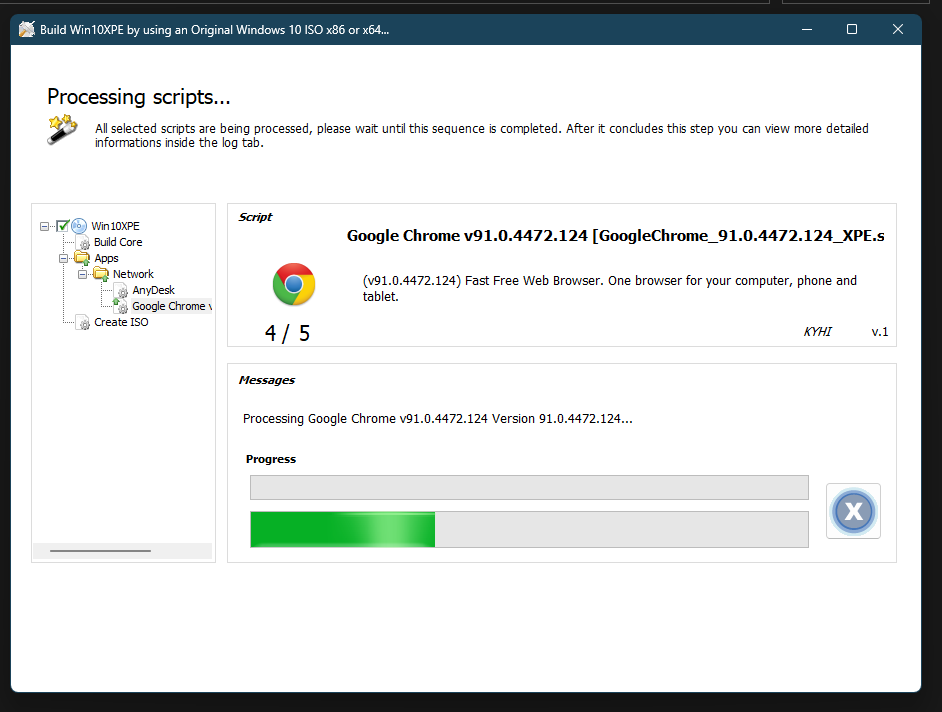
Task: Click the AnyDesk script gear icon
Action: click(122, 291)
